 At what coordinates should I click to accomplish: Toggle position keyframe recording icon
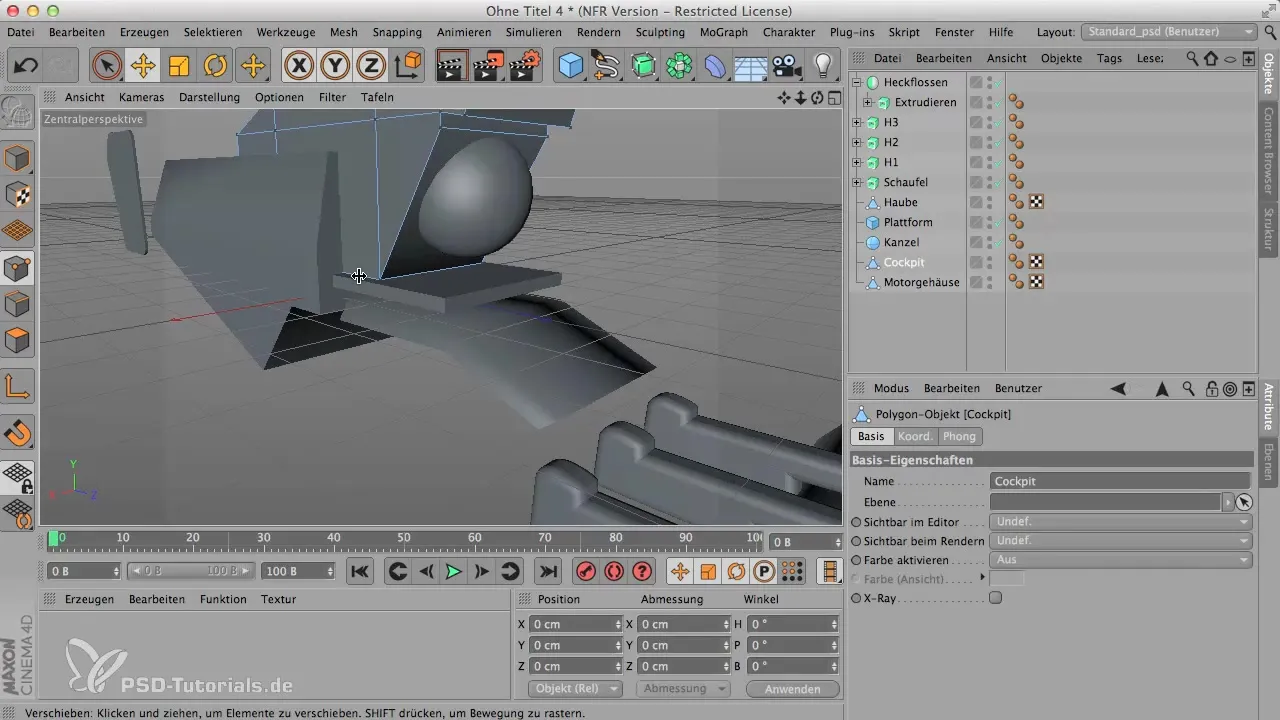point(680,571)
